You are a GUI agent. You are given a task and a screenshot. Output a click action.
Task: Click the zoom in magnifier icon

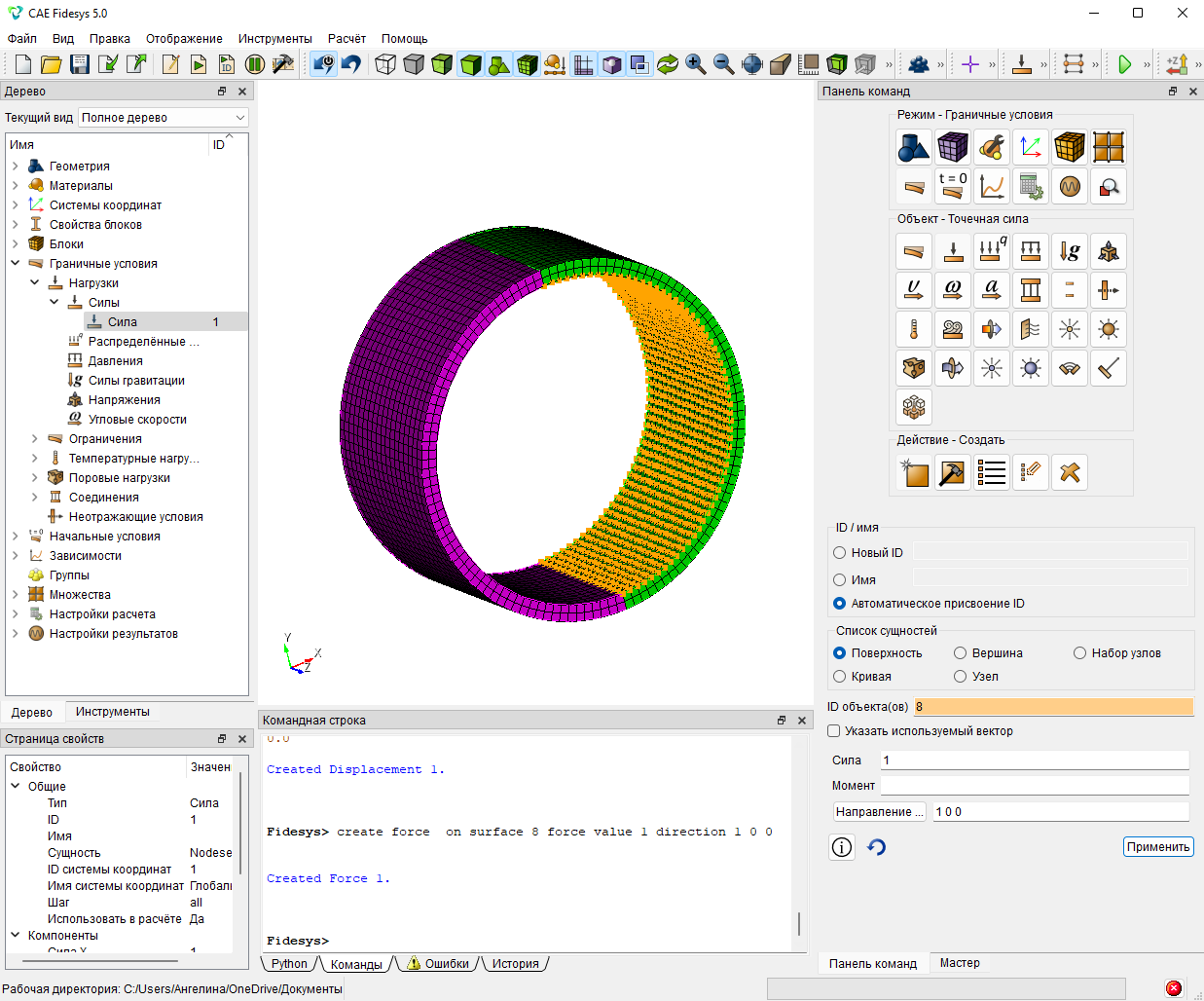pos(696,64)
